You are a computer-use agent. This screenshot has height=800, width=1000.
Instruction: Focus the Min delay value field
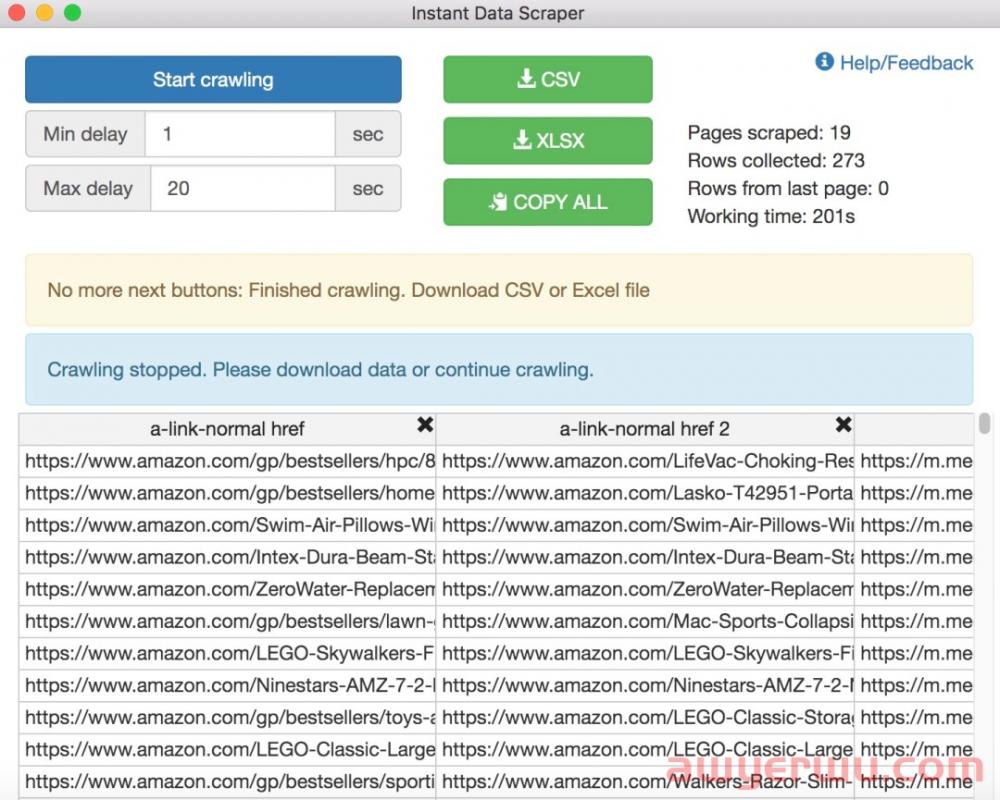240,134
